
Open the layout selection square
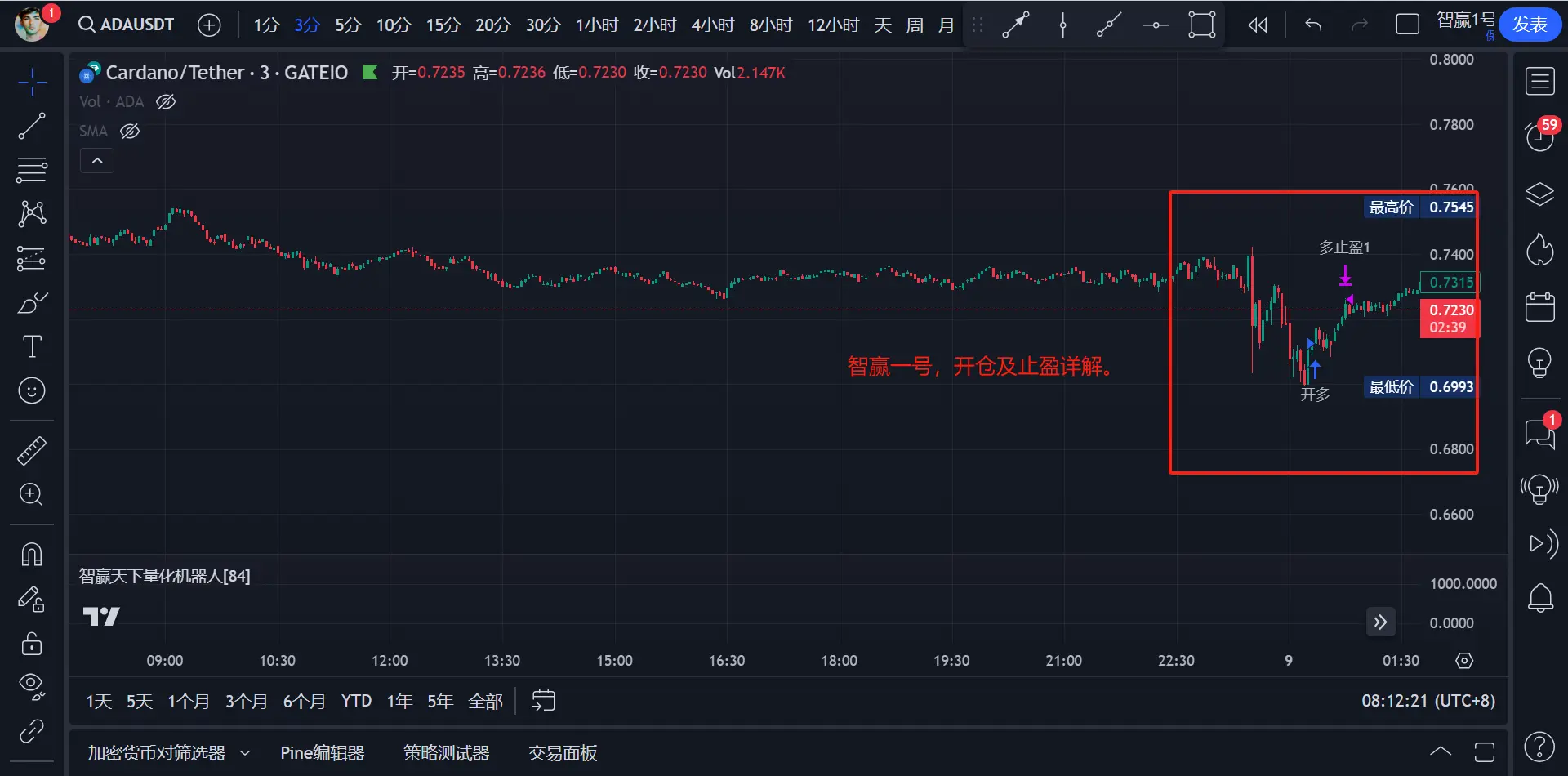pos(1408,25)
